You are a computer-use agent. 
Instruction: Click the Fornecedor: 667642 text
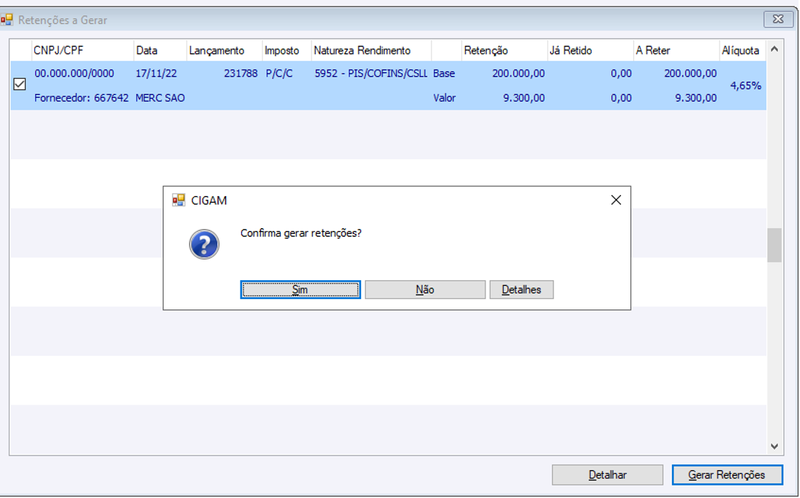81,98
